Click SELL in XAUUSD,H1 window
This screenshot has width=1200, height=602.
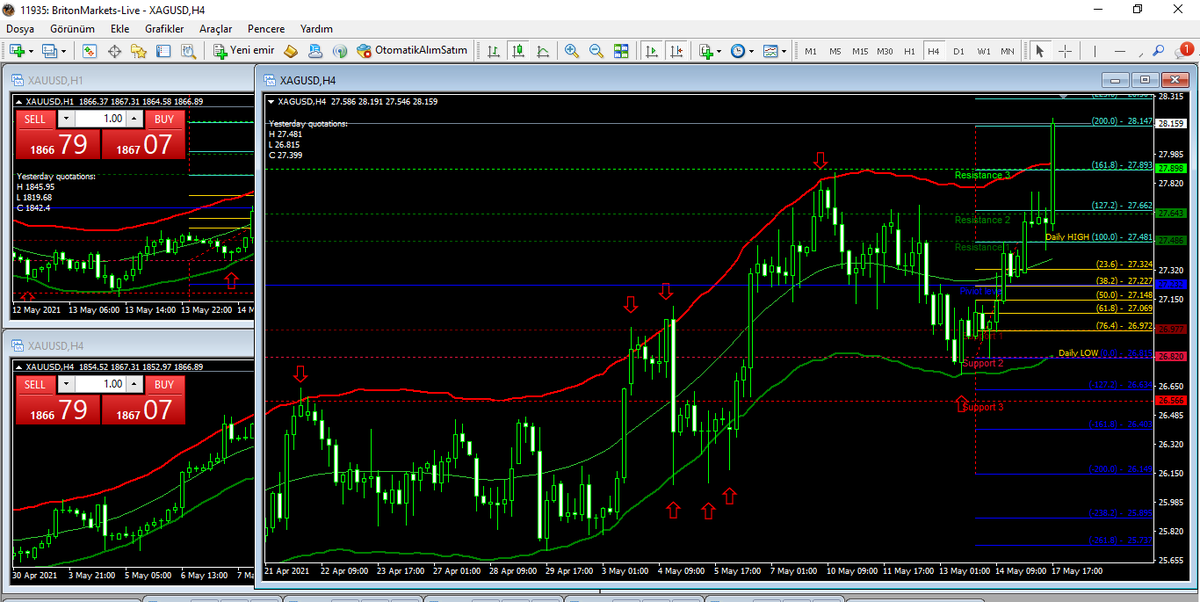click(x=35, y=119)
